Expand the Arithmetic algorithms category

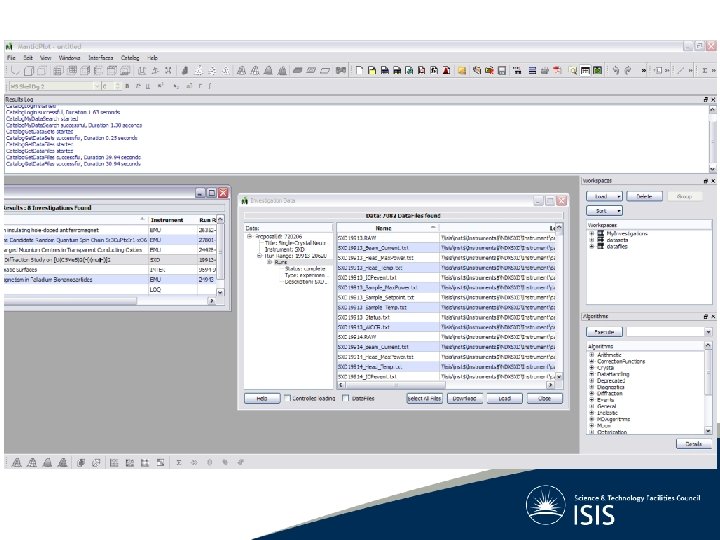coord(592,354)
